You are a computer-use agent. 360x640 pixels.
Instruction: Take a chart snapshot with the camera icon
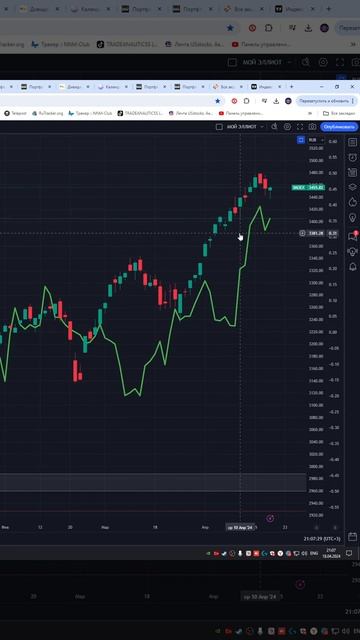click(x=312, y=127)
